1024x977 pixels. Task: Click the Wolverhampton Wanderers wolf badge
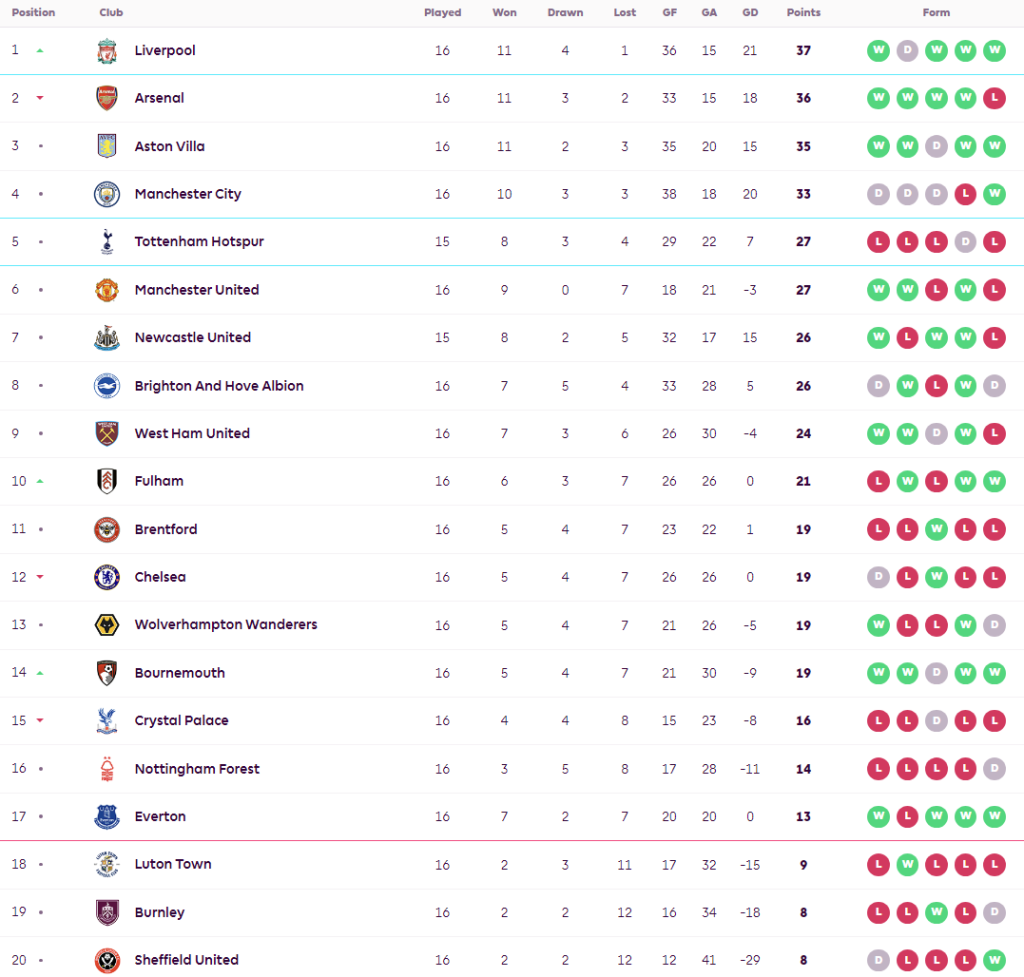(x=107, y=625)
